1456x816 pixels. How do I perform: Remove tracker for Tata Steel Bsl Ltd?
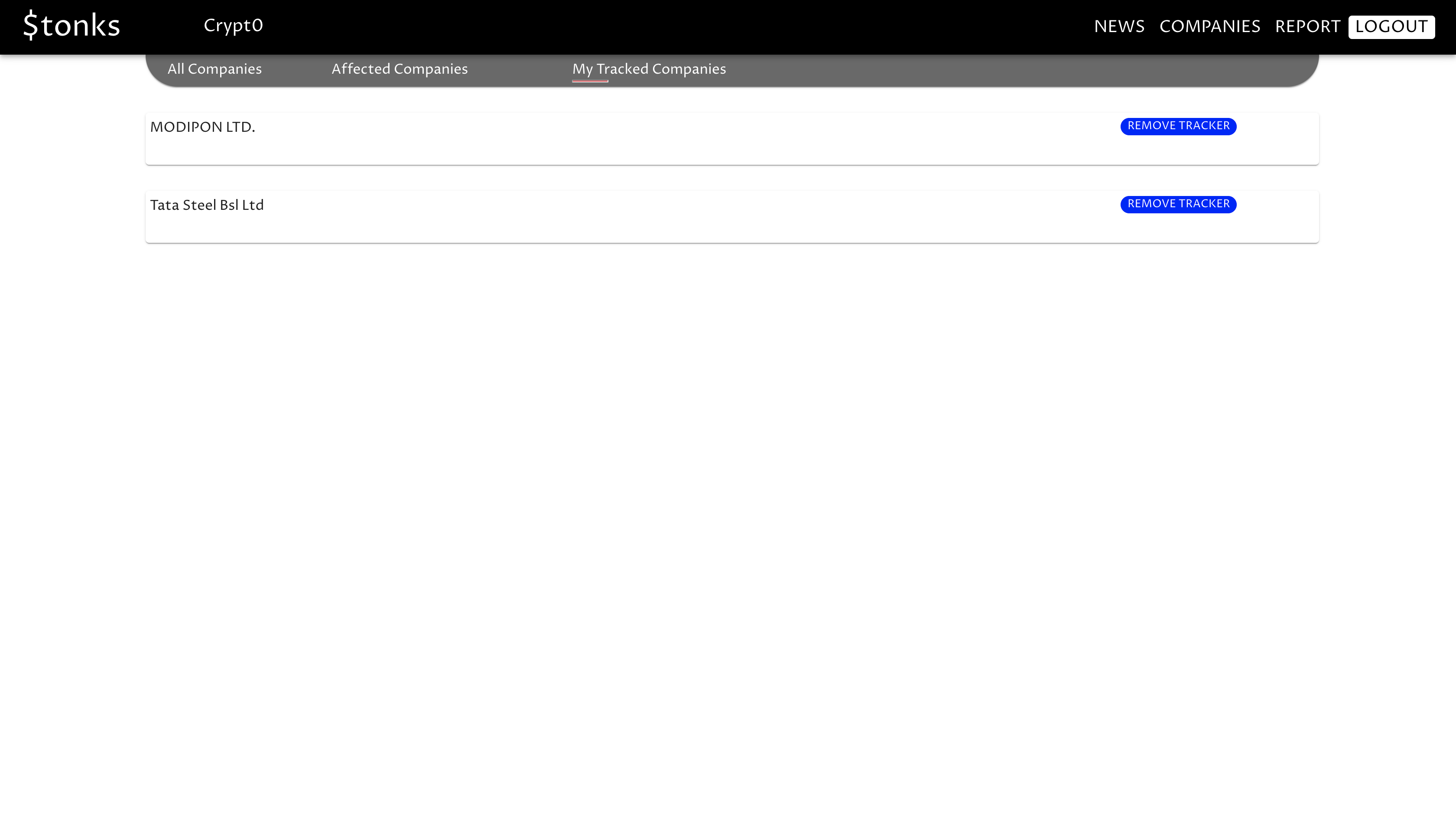(1178, 204)
